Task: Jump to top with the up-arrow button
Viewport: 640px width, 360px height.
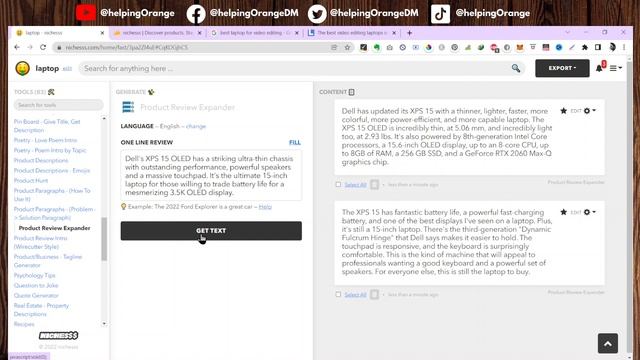Action: pos(608,343)
